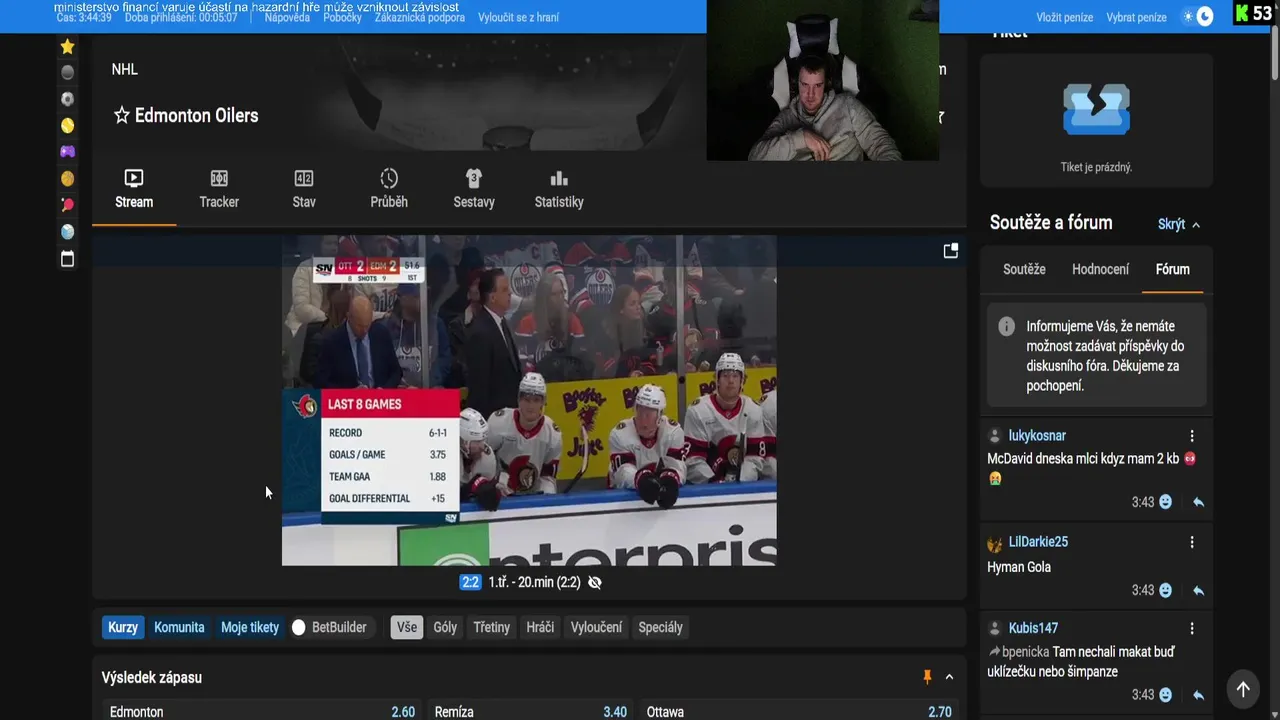Open options menu for Kubis147's post
The width and height of the screenshot is (1280, 720).
(1192, 628)
